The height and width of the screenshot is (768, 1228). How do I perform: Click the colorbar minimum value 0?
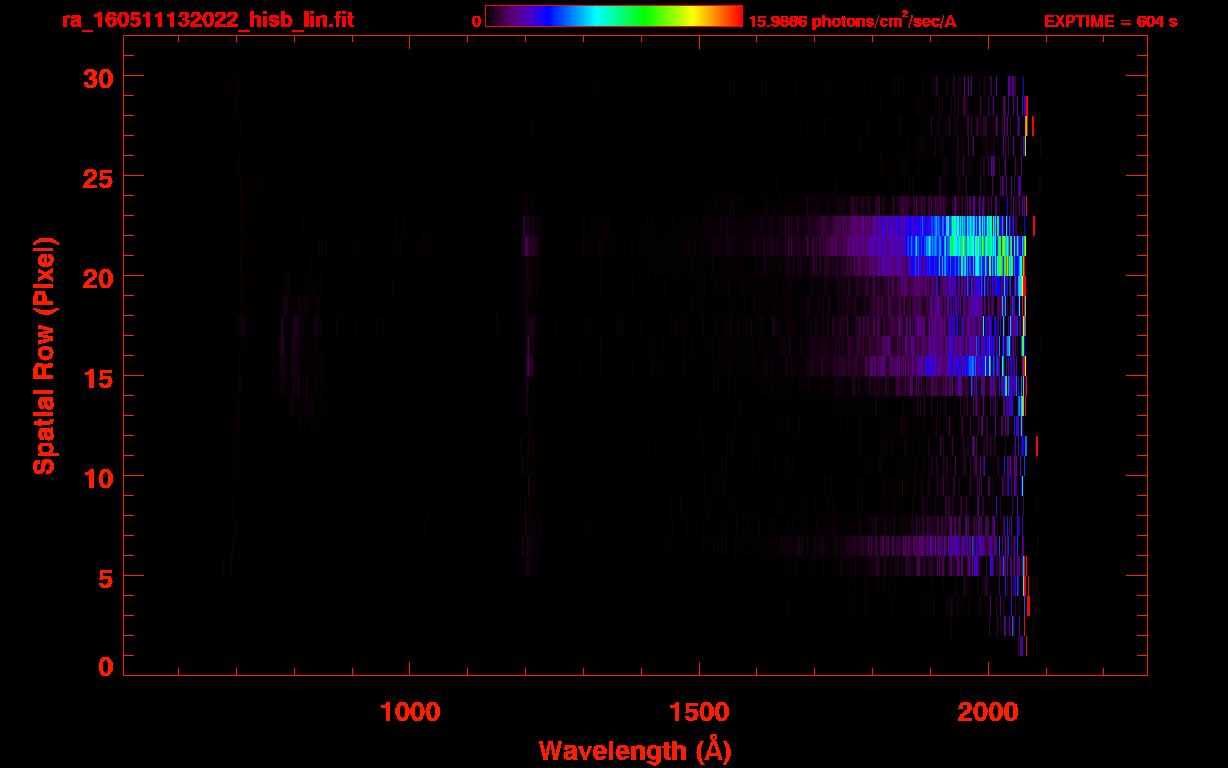tap(476, 21)
